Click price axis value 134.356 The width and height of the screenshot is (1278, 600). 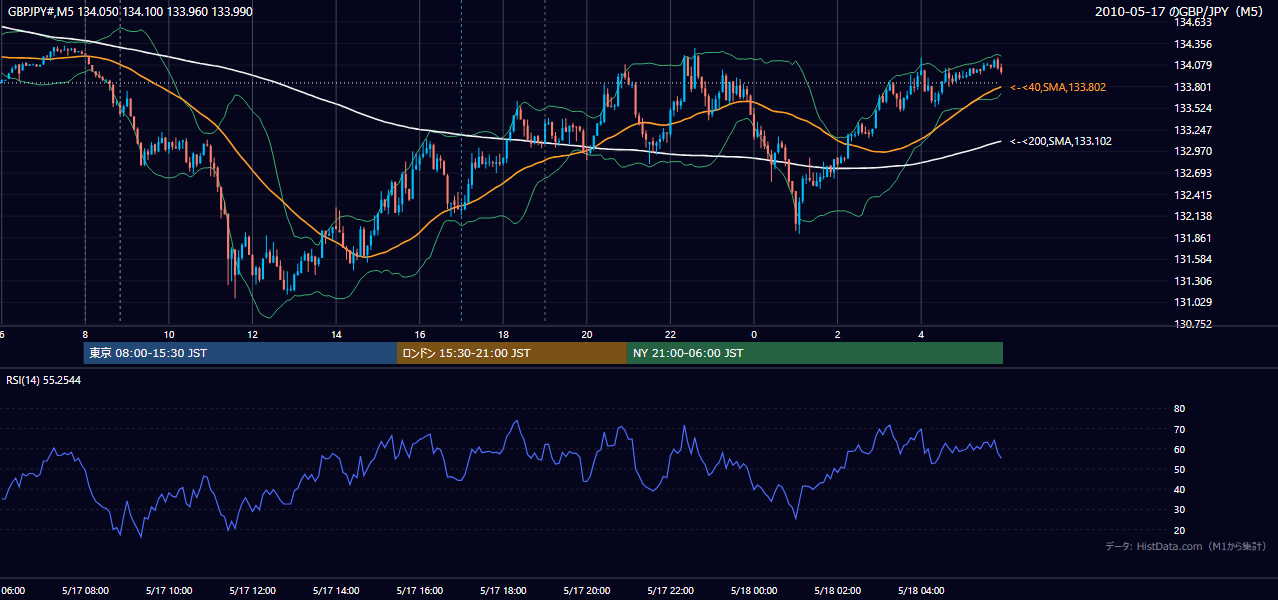1192,44
